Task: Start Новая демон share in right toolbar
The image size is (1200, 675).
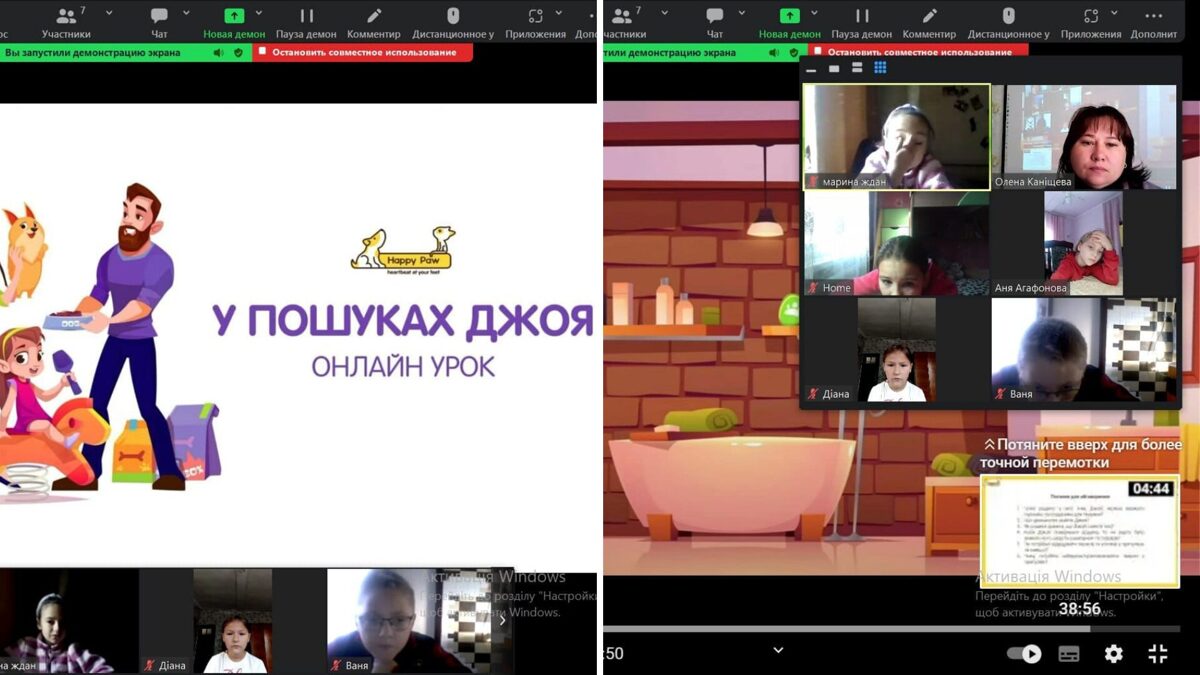Action: pyautogui.click(x=790, y=22)
